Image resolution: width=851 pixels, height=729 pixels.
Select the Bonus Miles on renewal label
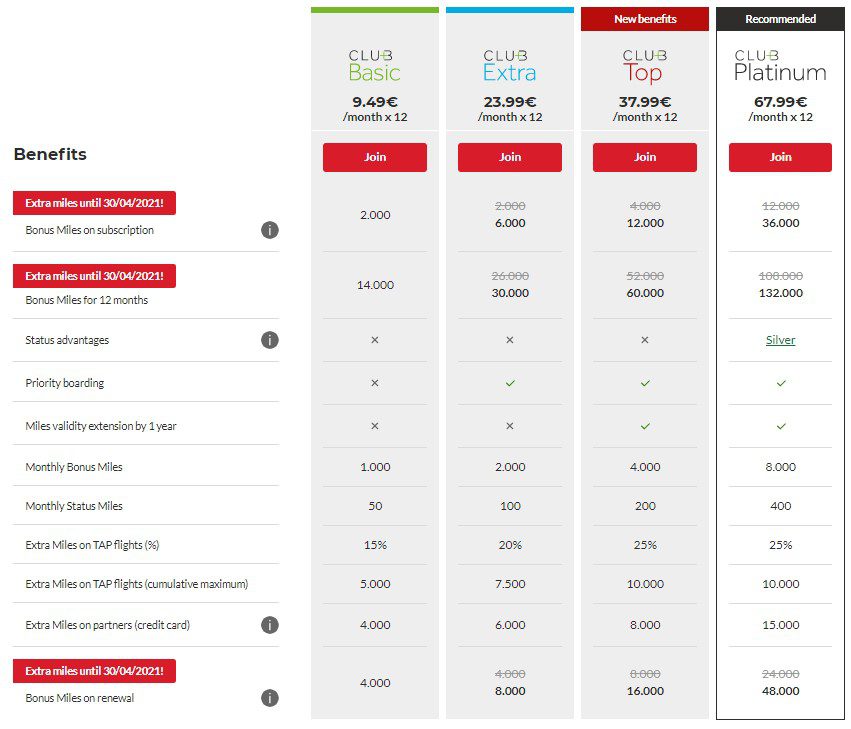pyautogui.click(x=80, y=699)
